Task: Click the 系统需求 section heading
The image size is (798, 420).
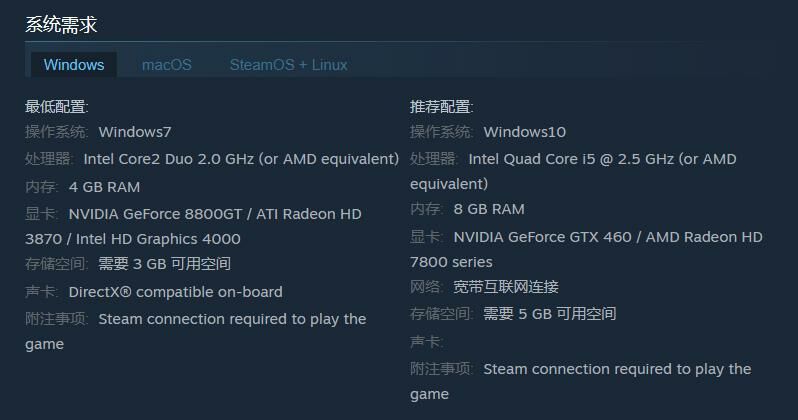Action: point(61,25)
